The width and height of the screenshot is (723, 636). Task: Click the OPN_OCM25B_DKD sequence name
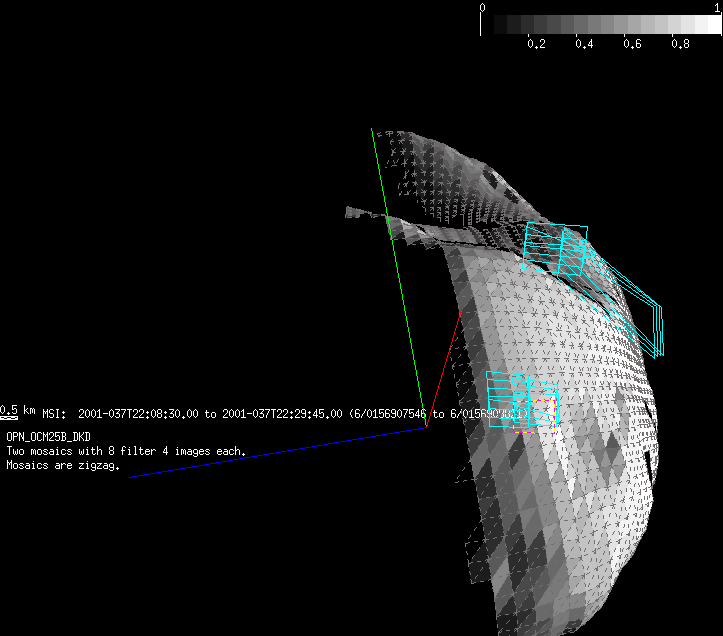click(x=48, y=437)
